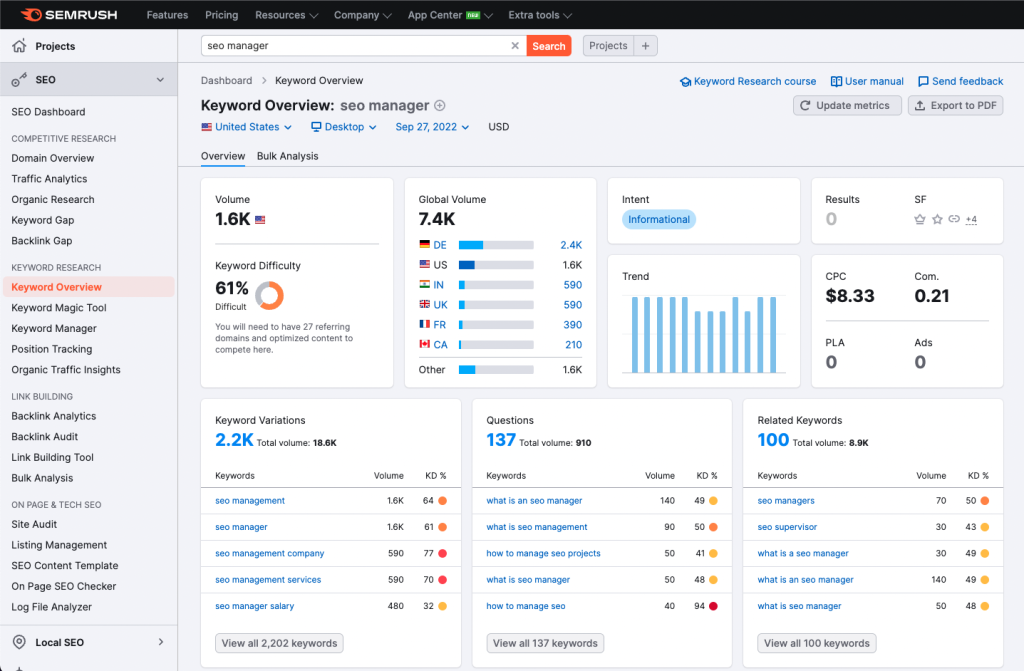Click Dashboard breadcrumb link
Viewport: 1024px width, 671px height.
coord(227,80)
